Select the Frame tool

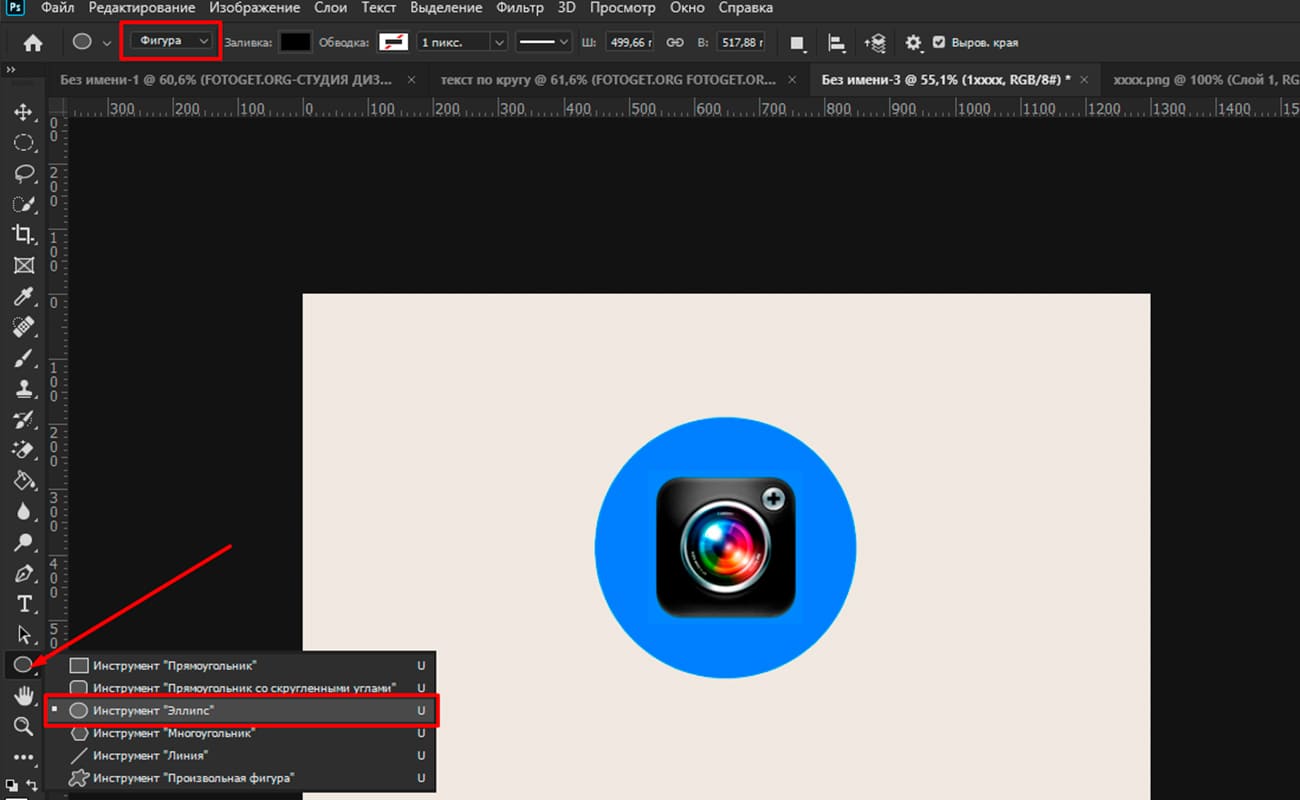click(x=23, y=266)
